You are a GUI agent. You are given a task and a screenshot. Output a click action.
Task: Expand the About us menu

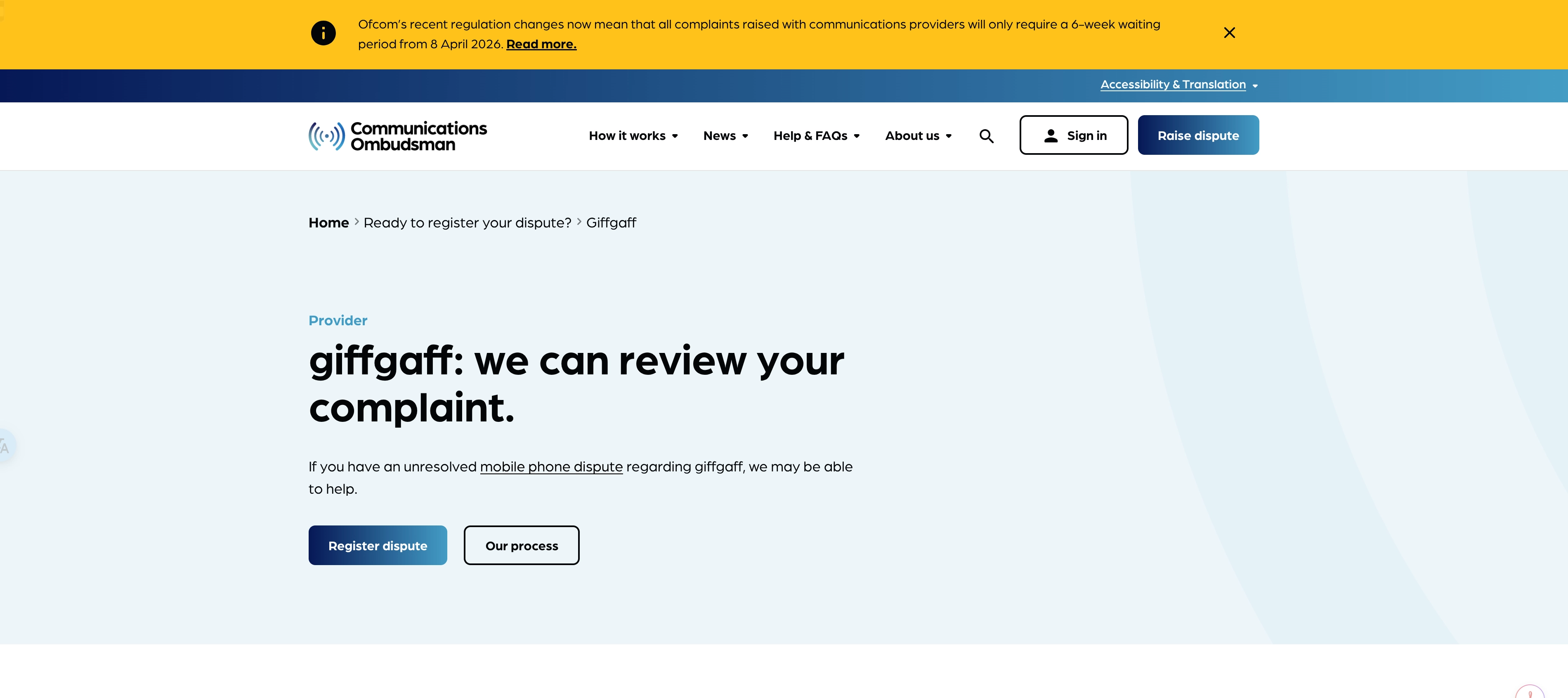(918, 136)
